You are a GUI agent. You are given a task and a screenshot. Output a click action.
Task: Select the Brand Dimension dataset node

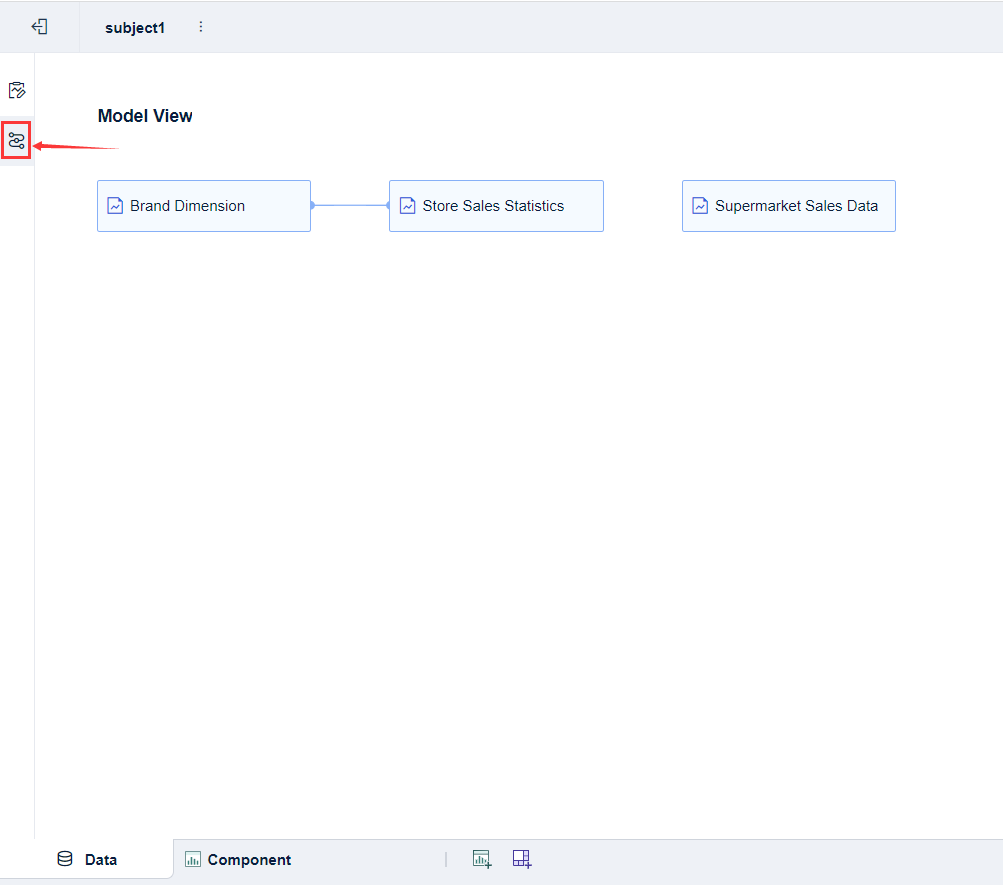204,205
